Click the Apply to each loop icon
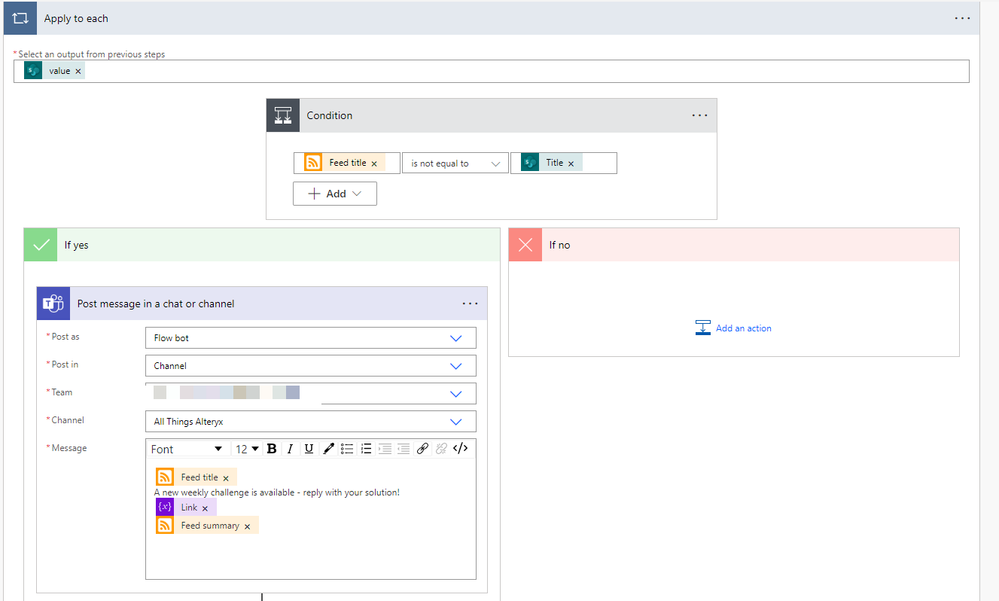 (20, 18)
